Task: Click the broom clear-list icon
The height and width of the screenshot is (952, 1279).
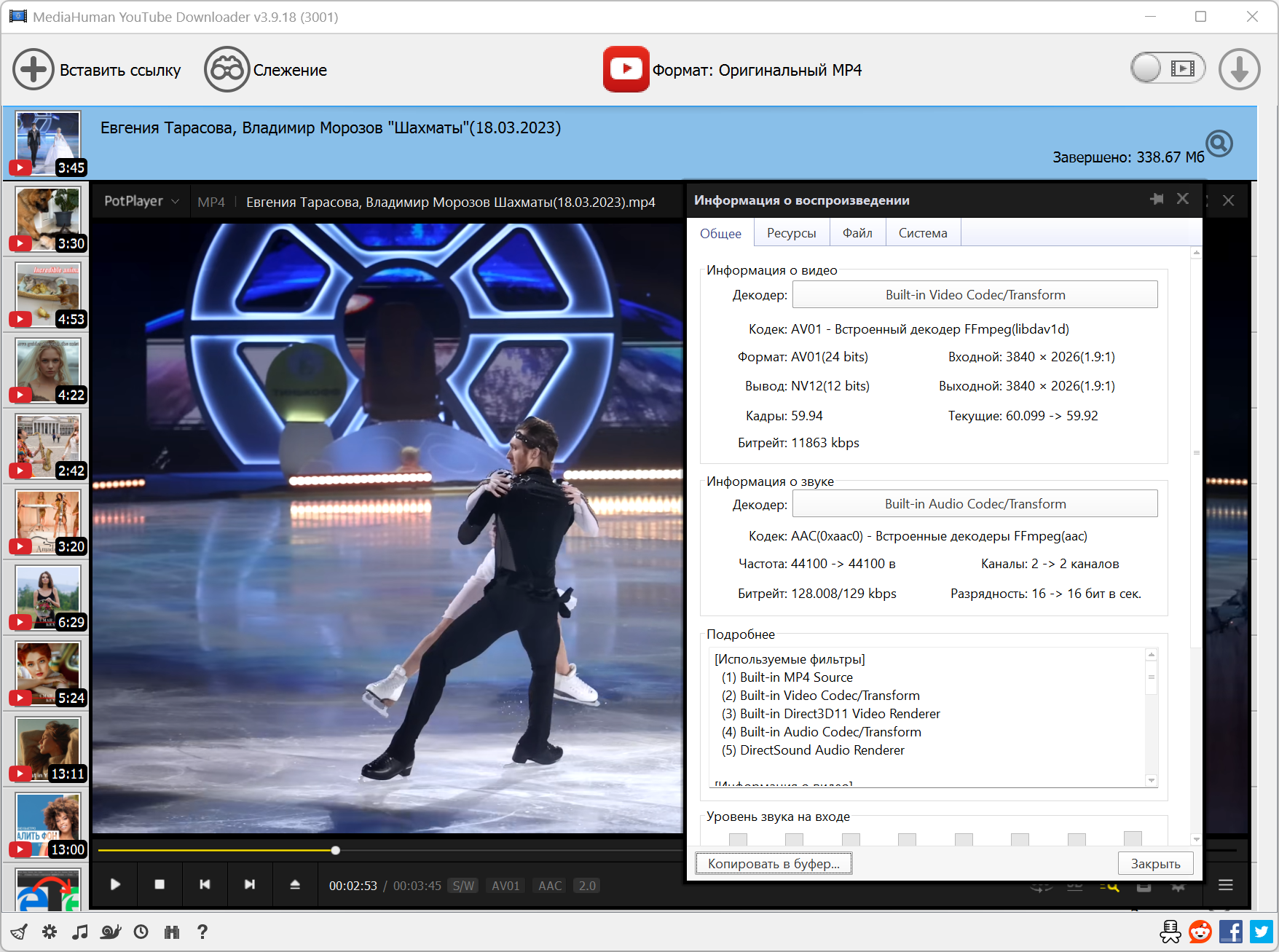Action: pos(19,932)
